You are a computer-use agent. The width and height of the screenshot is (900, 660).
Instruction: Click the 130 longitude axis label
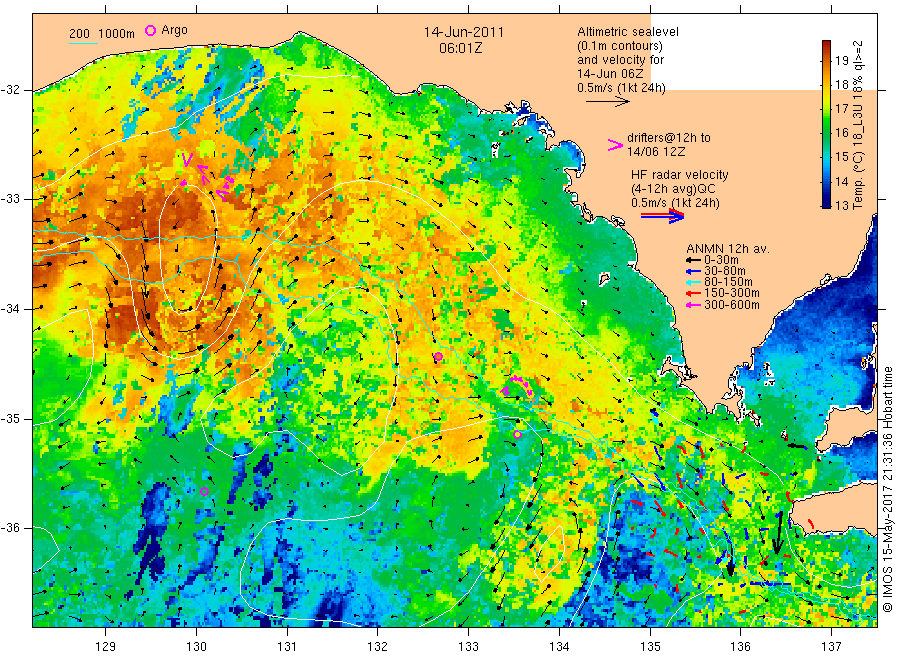(x=196, y=646)
